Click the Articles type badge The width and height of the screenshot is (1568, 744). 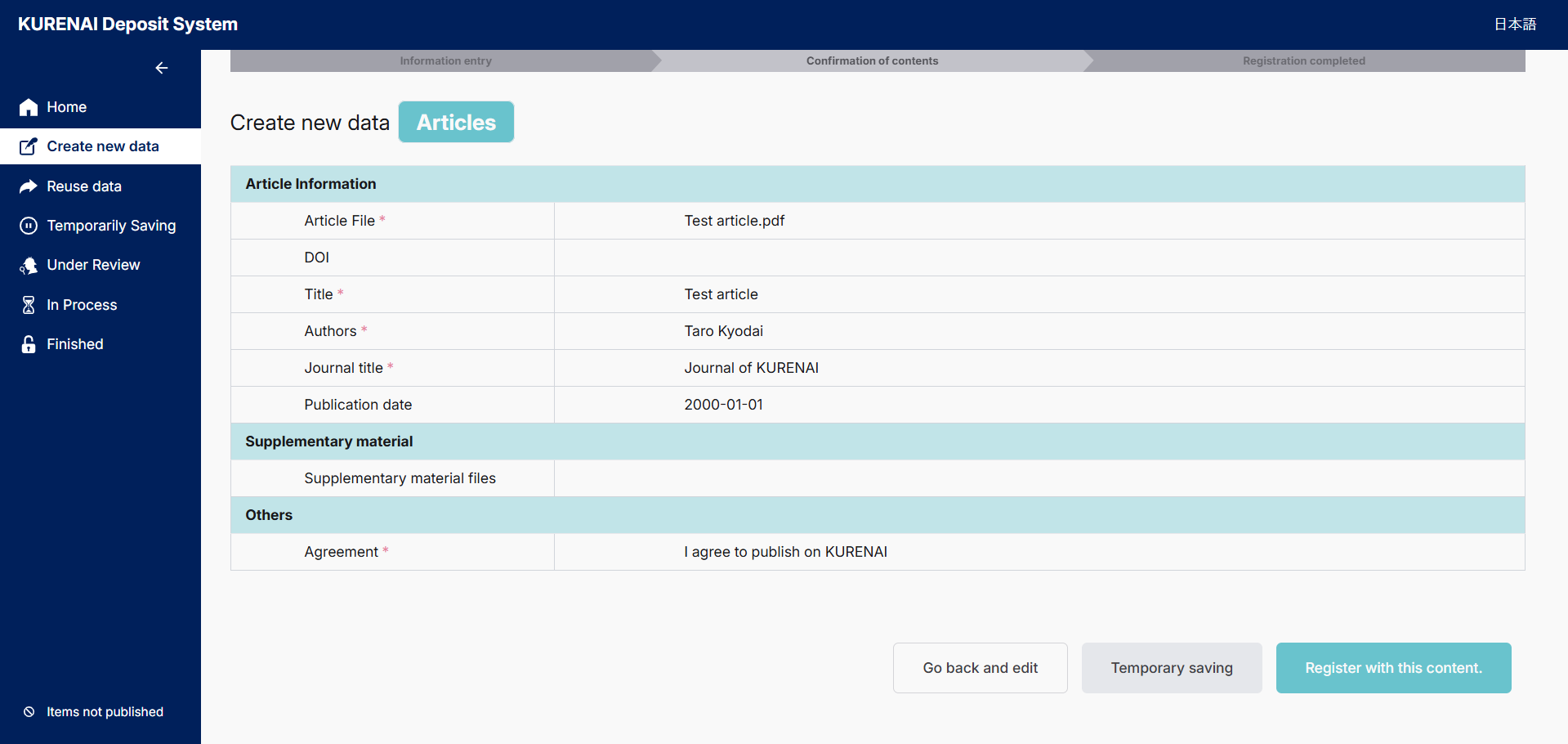click(456, 122)
